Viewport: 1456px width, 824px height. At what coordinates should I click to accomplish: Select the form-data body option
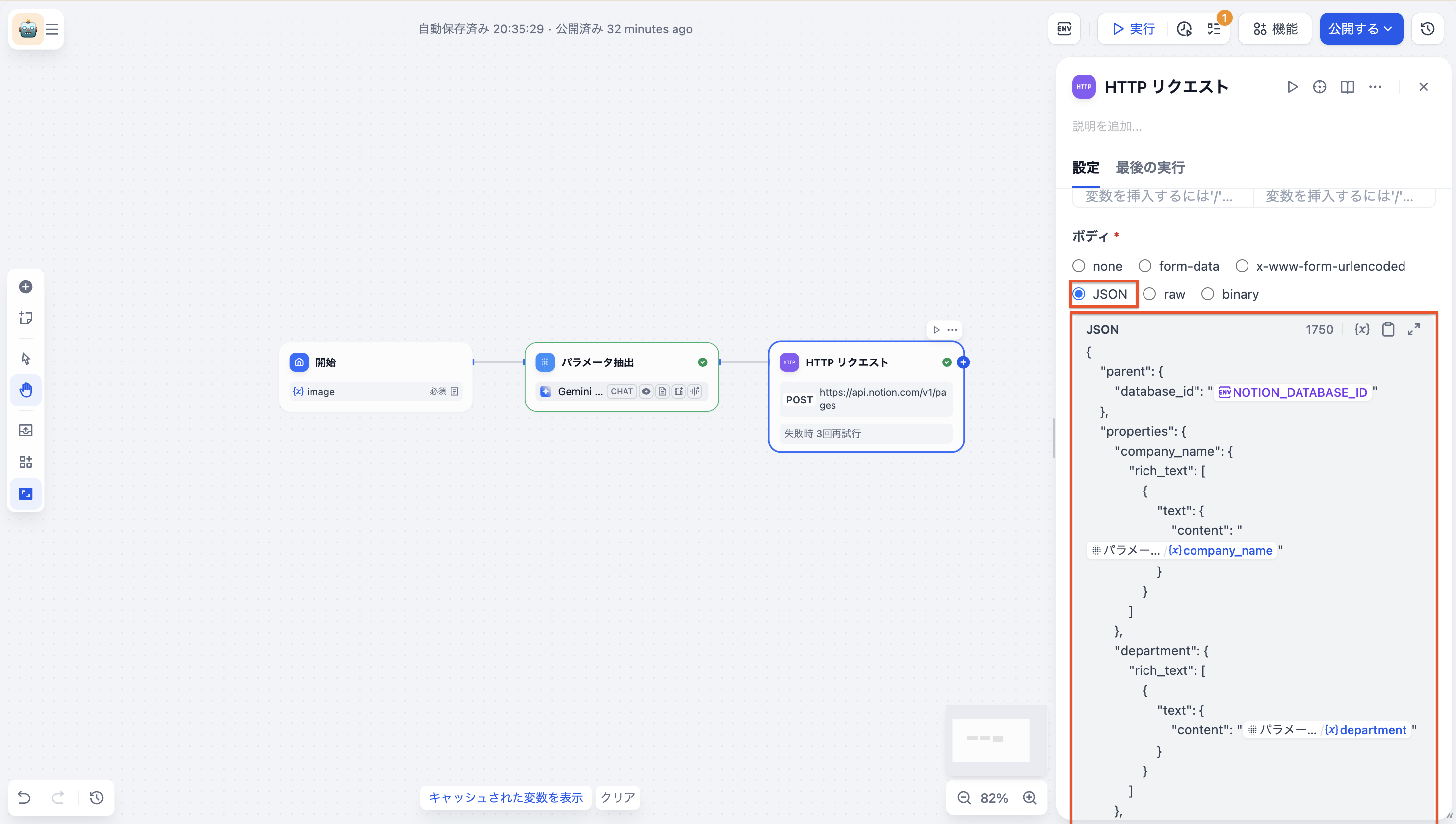click(1145, 266)
